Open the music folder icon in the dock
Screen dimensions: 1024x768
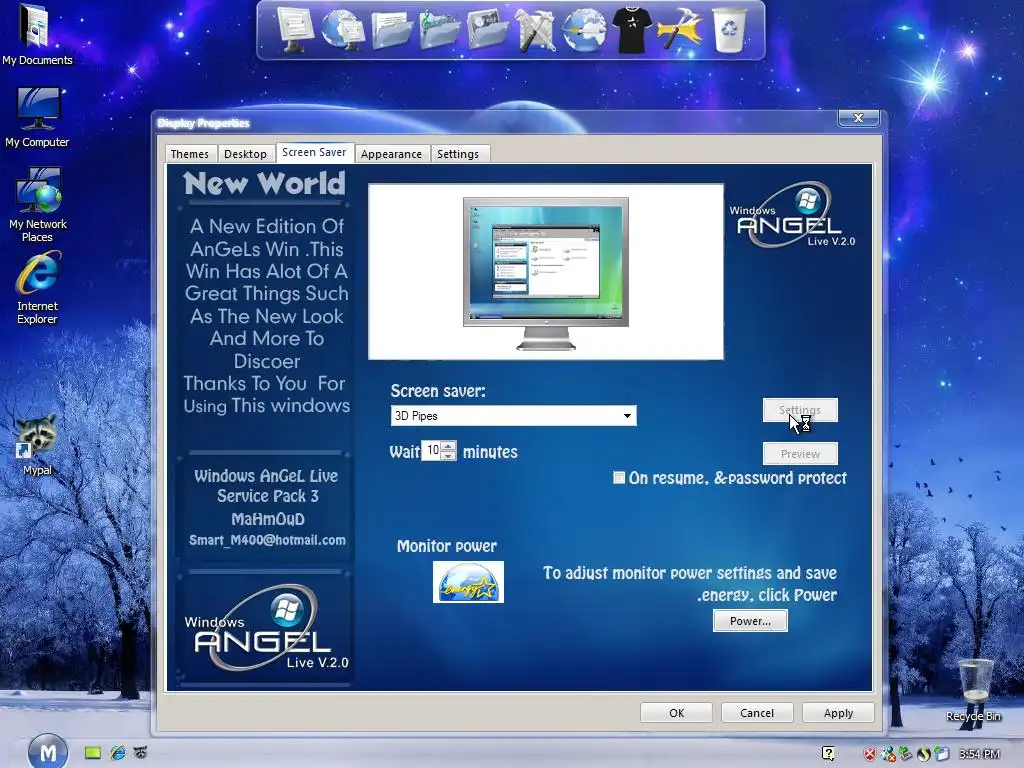[440, 29]
